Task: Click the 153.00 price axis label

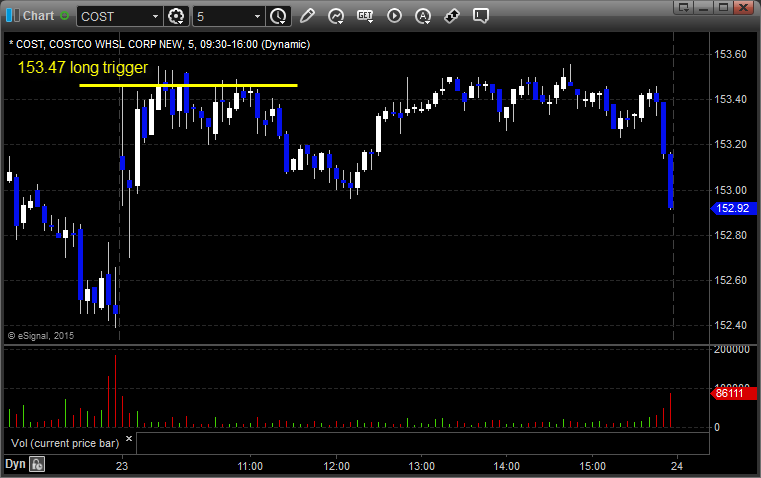Action: (x=730, y=190)
